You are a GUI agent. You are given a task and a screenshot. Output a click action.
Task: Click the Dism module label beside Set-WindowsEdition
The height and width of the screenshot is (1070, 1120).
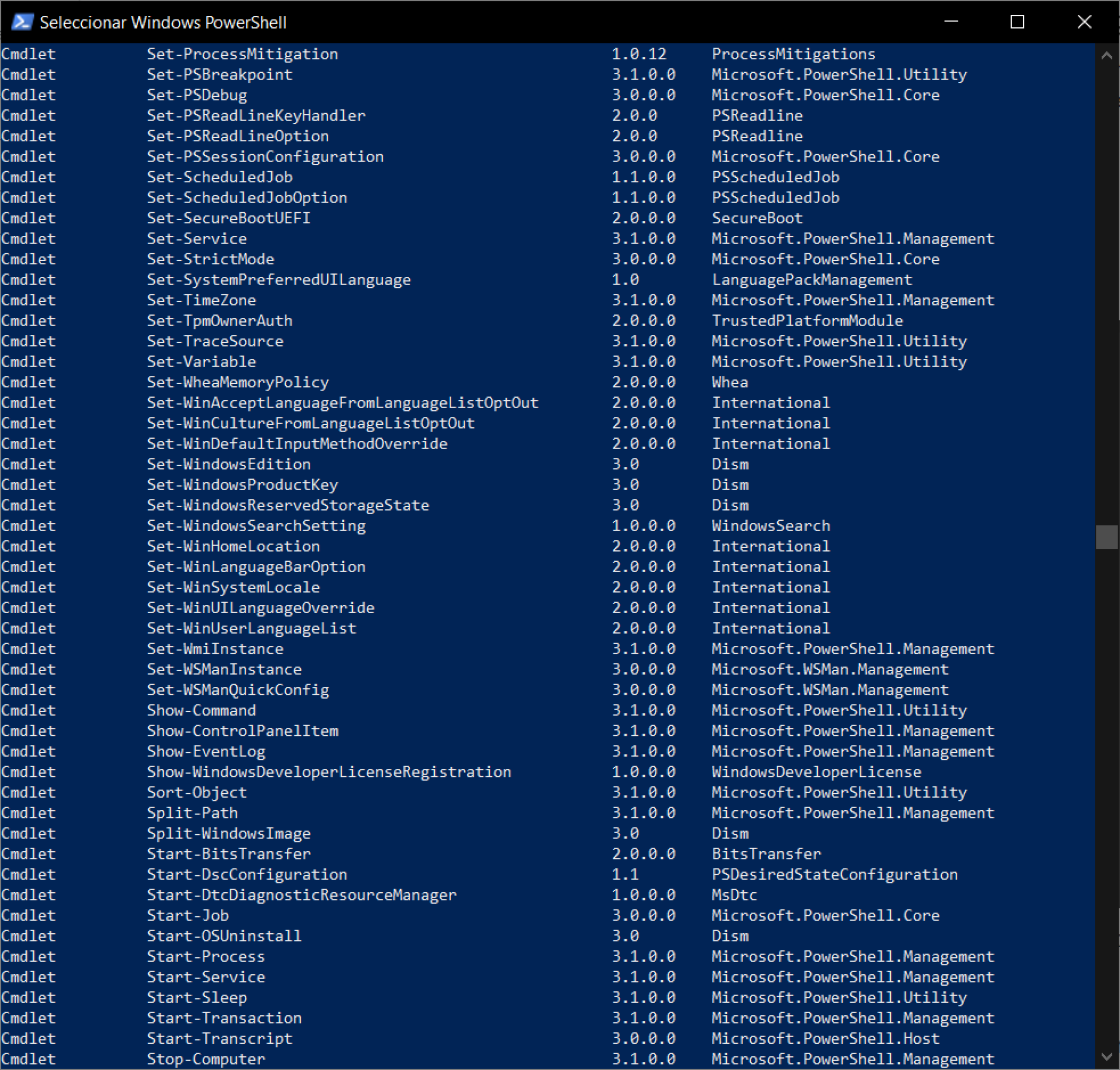[x=730, y=464]
